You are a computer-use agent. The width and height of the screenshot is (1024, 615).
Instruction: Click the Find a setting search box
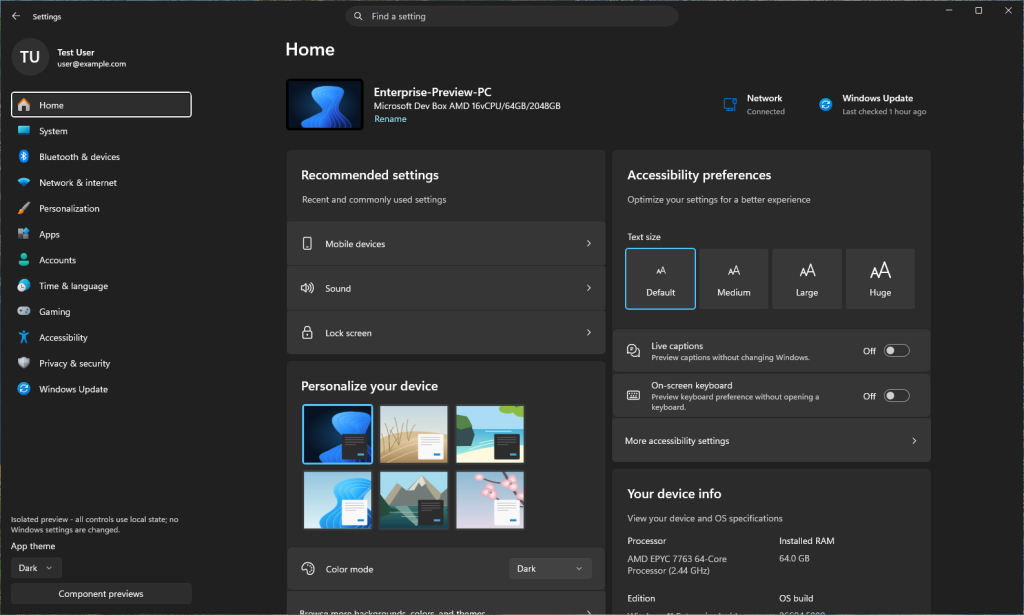(511, 16)
